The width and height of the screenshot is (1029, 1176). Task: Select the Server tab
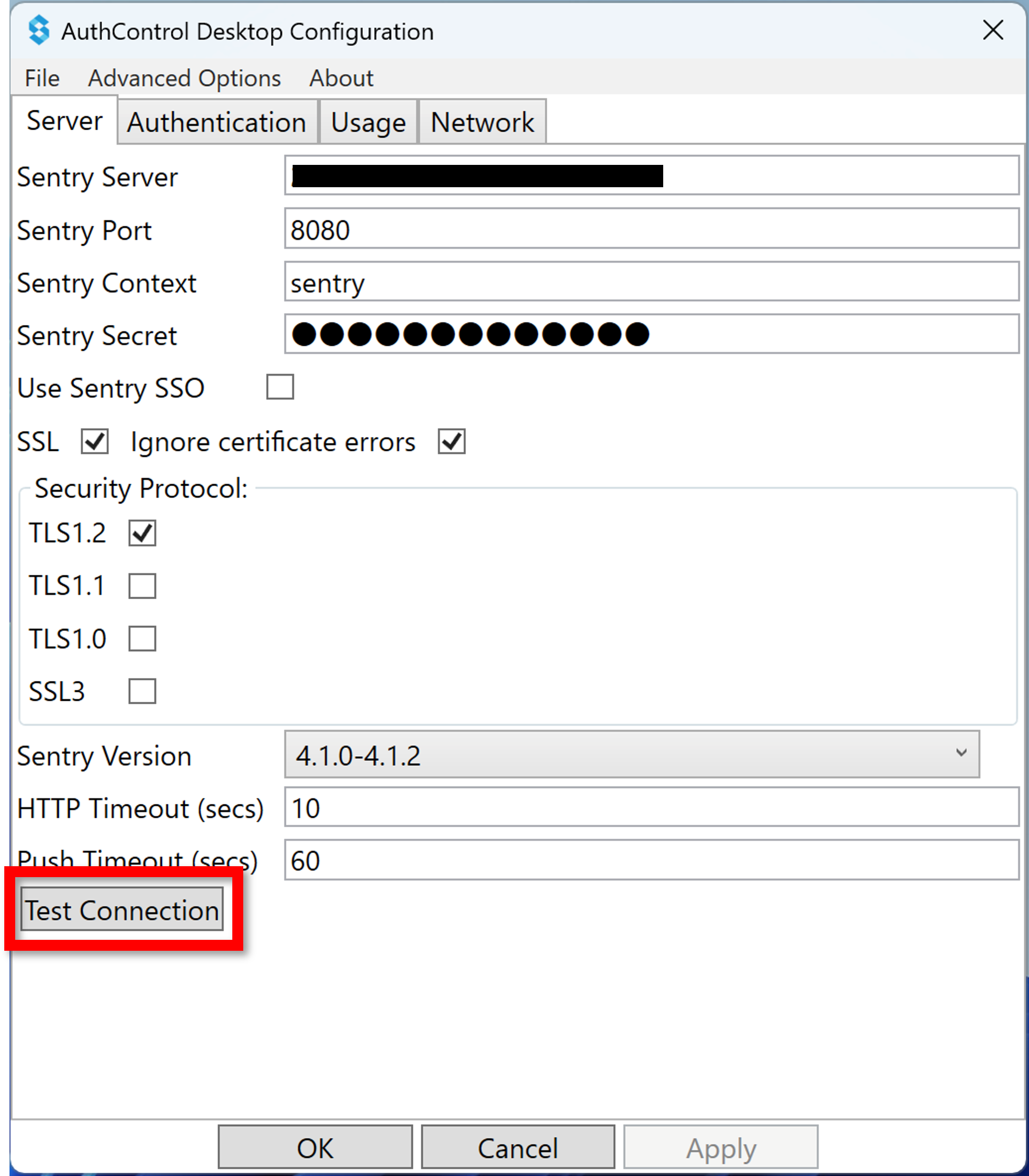pos(64,121)
